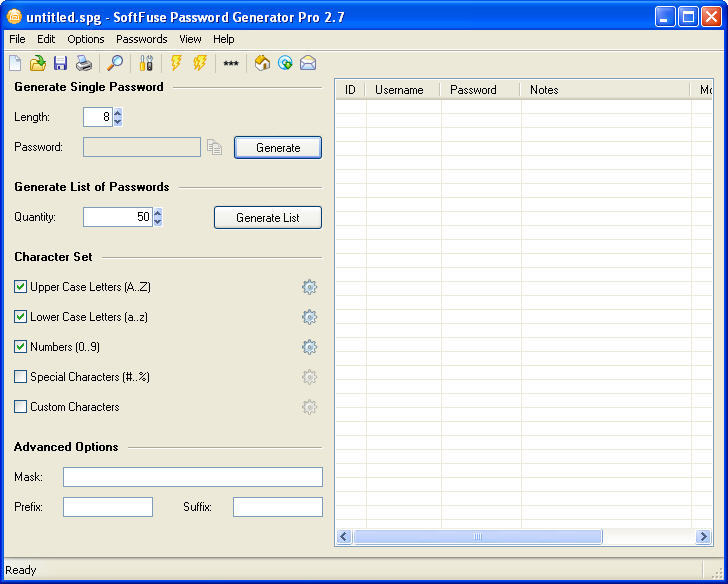
Task: Click the Generate List button
Action: 267,218
